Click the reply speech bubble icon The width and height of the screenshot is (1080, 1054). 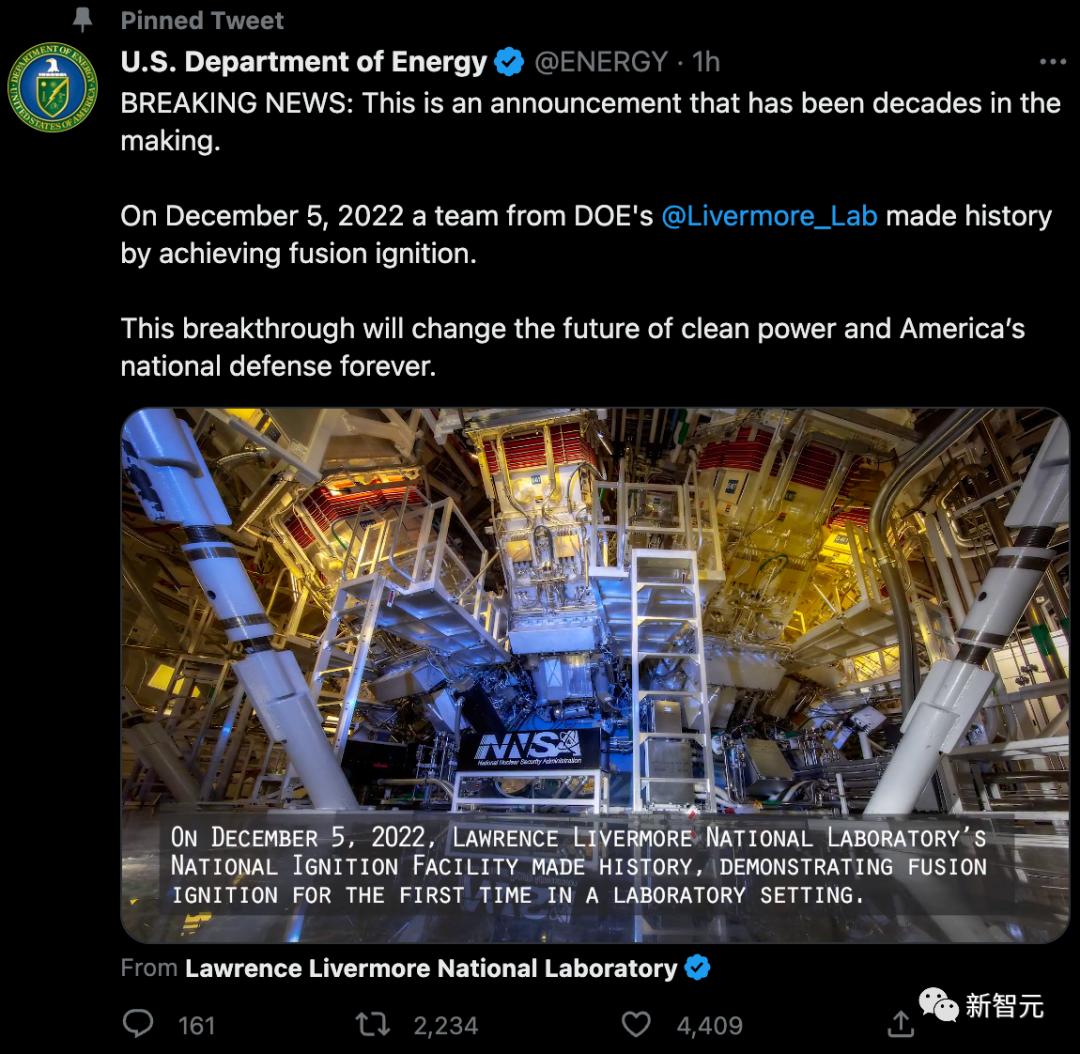click(138, 1023)
